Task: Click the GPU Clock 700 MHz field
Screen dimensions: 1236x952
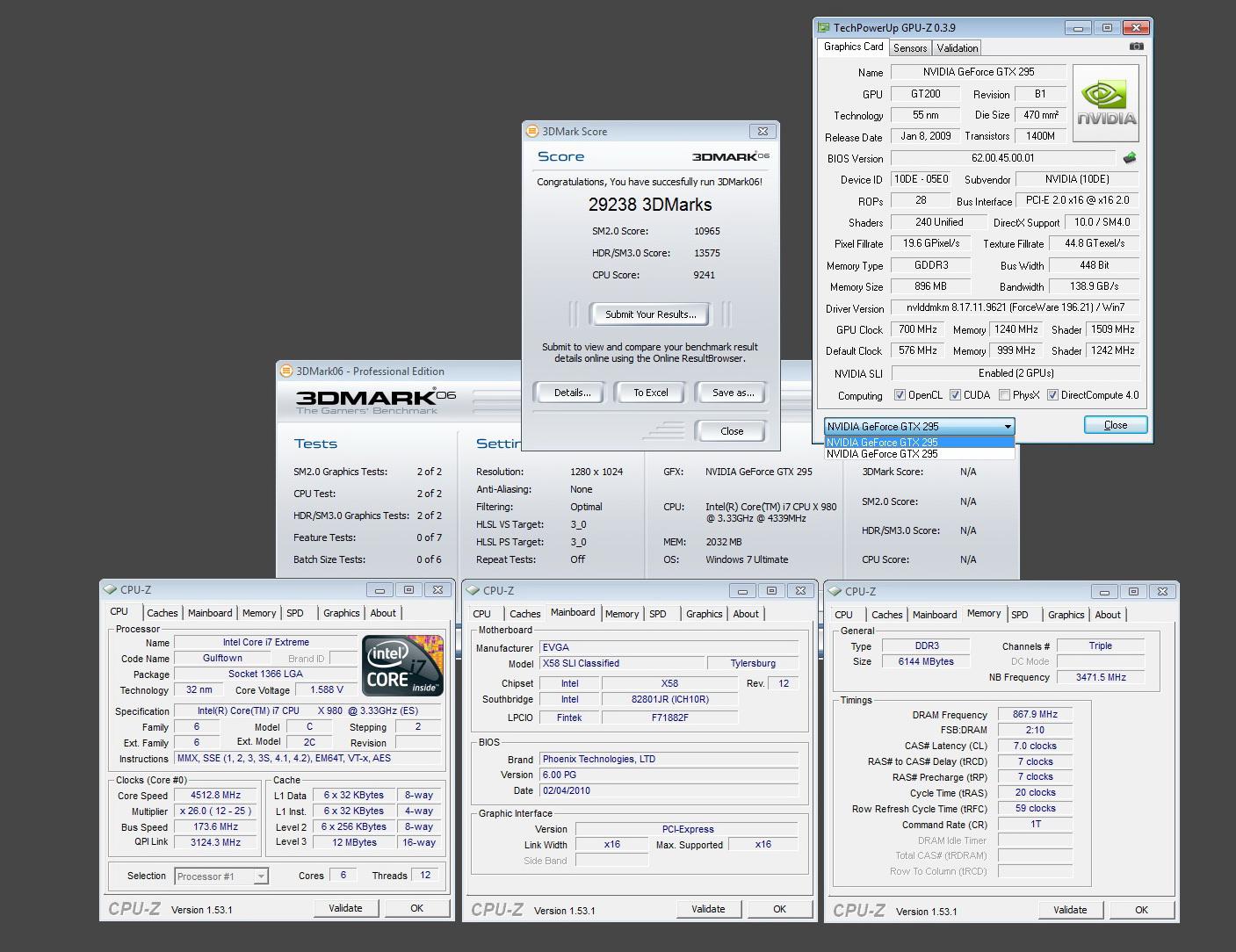Action: coord(918,329)
